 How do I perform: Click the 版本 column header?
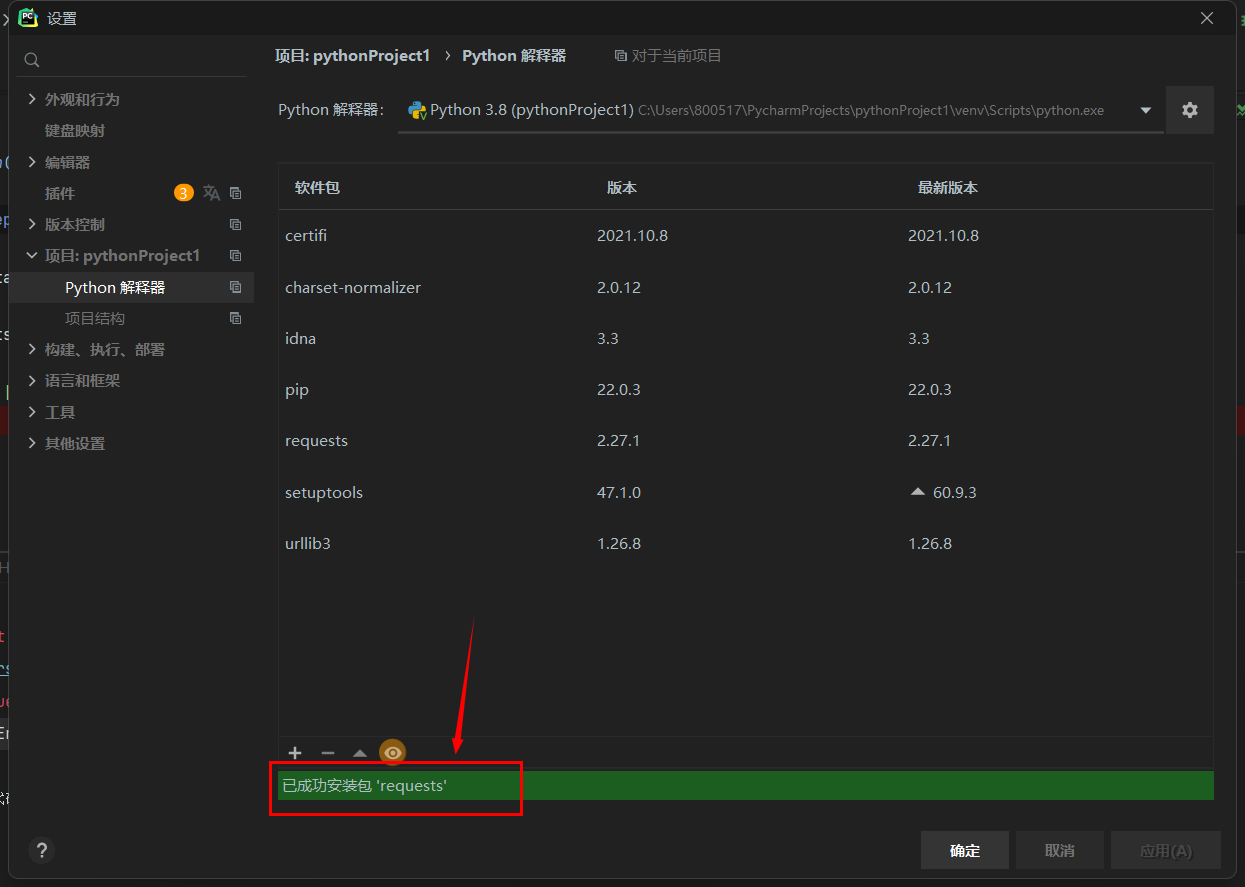[622, 187]
